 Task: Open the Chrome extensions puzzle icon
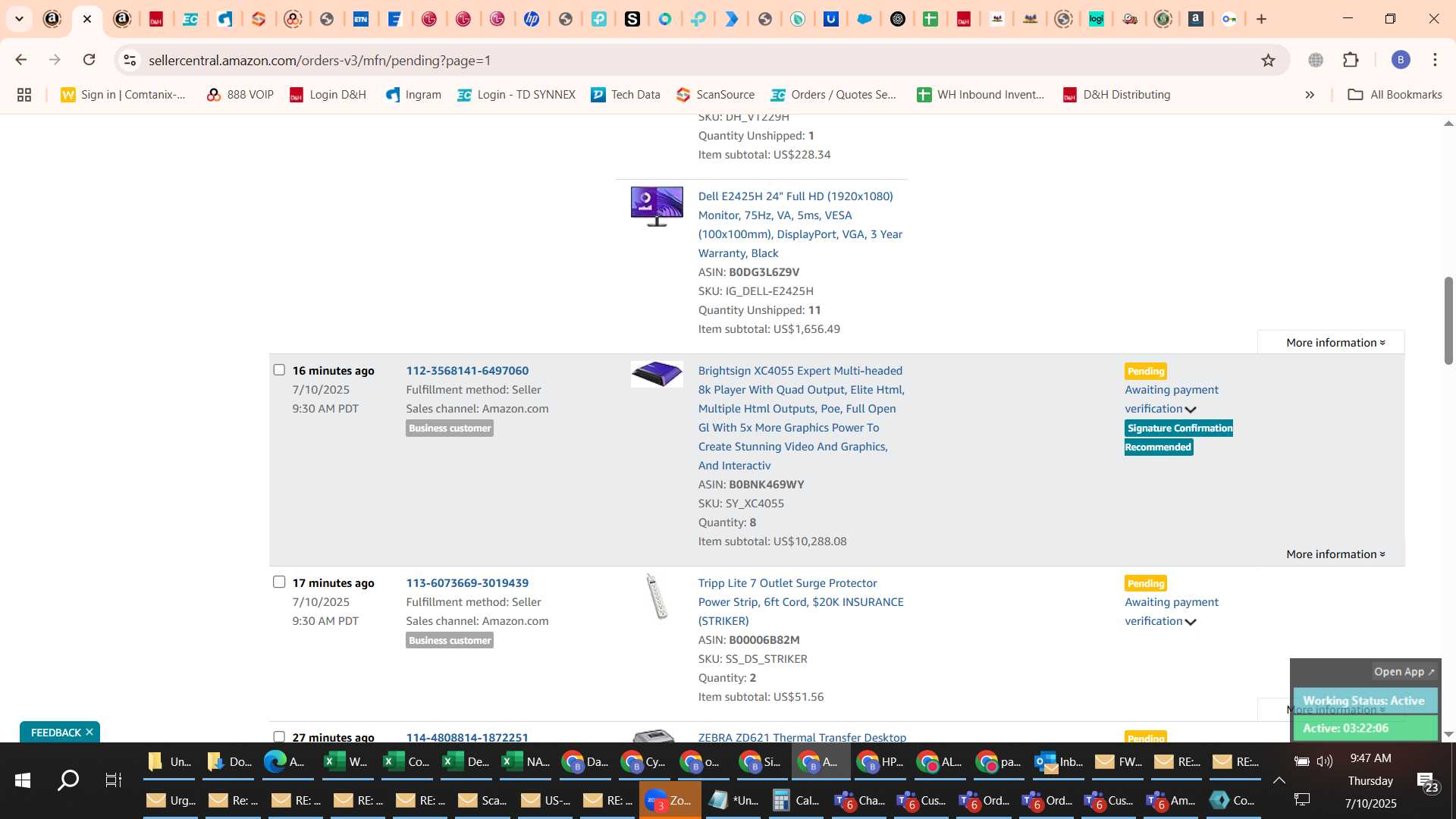(1351, 60)
